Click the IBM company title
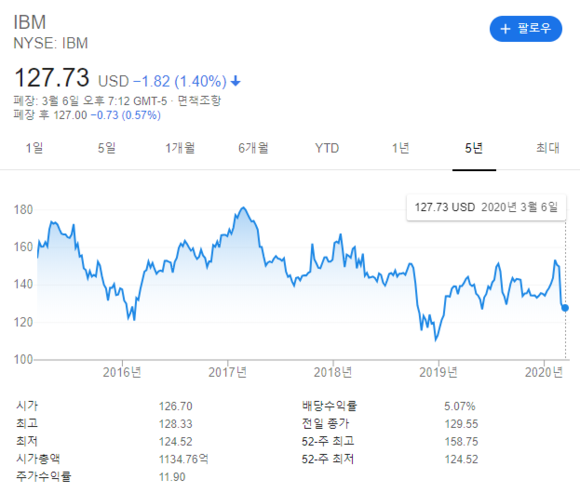This screenshot has height=493, width=580. 30,22
